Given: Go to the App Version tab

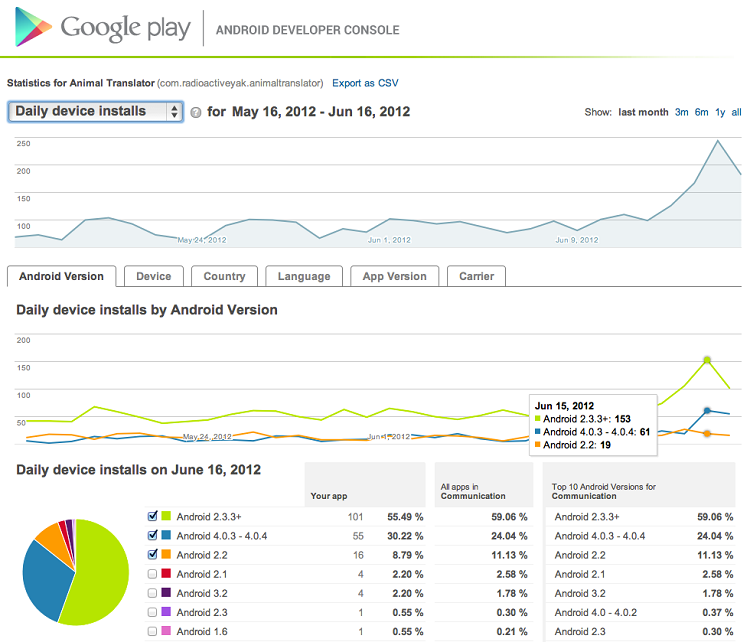Looking at the screenshot, I should coord(394,276).
